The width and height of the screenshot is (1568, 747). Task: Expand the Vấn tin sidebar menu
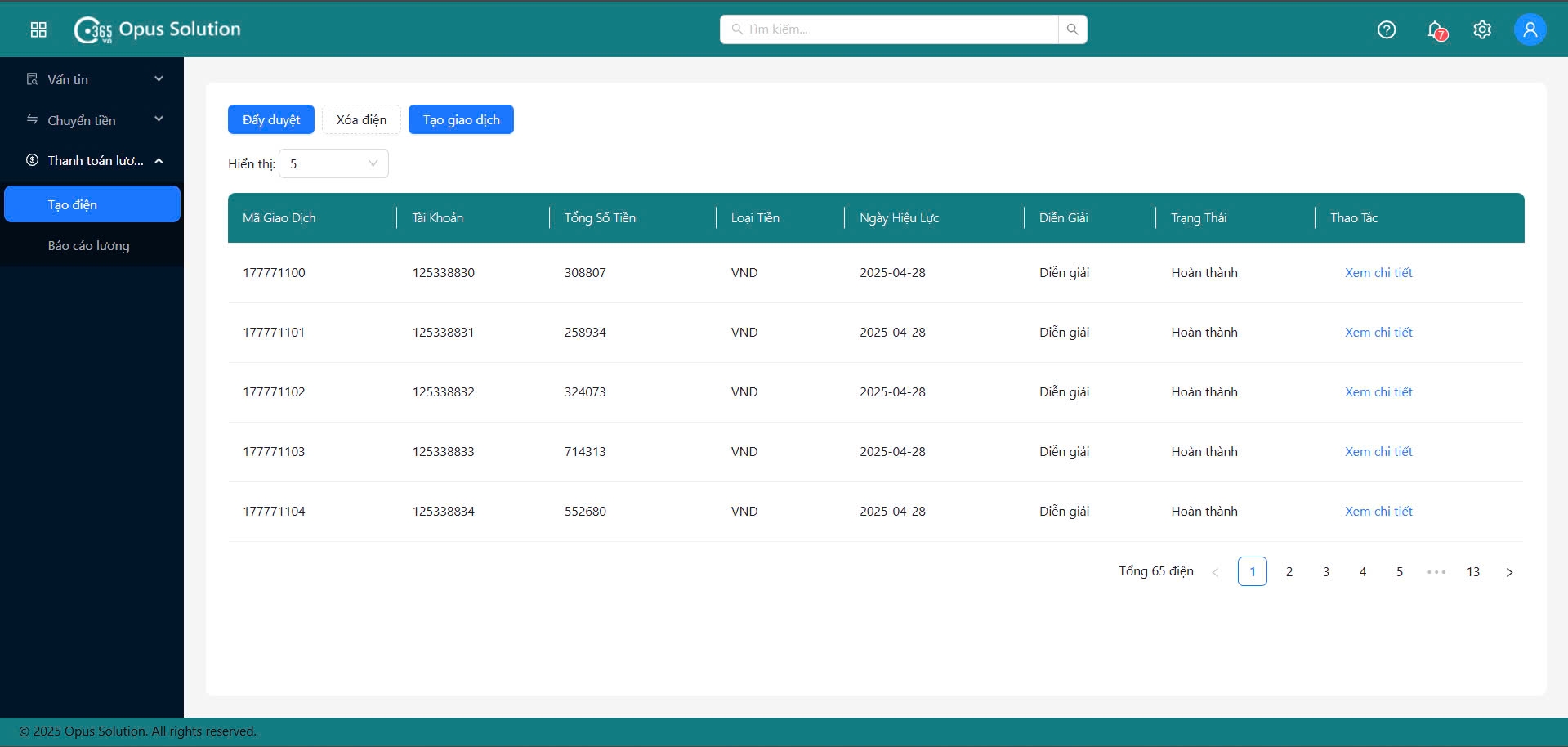point(92,79)
